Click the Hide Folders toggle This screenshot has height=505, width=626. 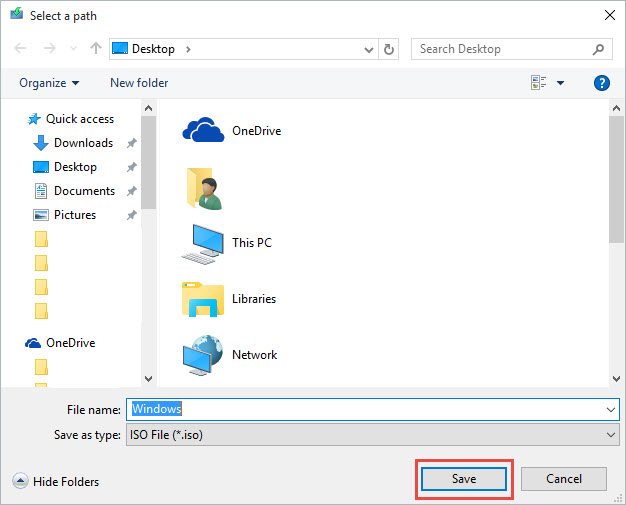click(55, 481)
